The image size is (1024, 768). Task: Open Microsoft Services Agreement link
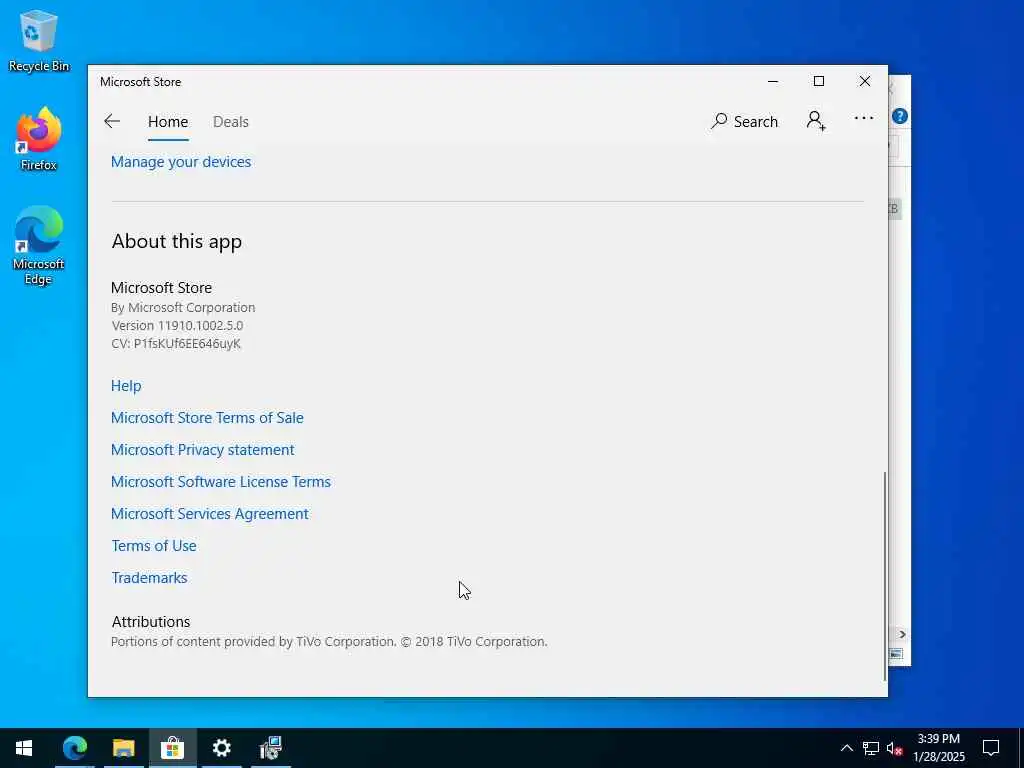pyautogui.click(x=210, y=514)
